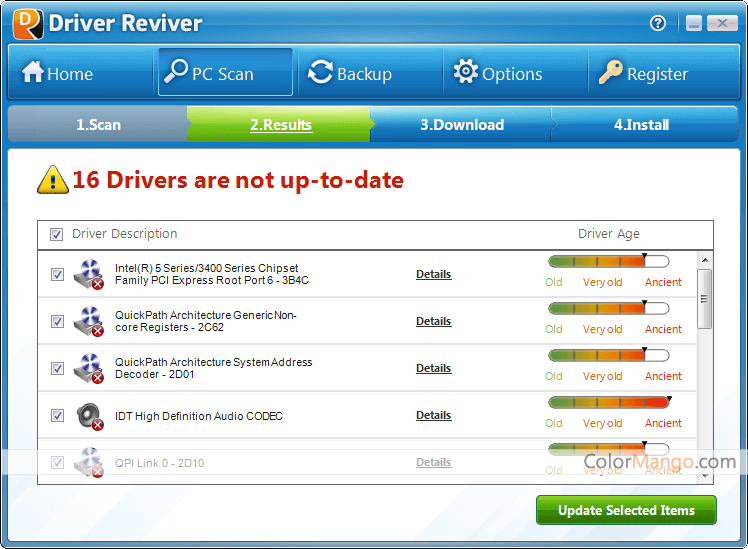Minimize the Driver Reviver window
748x549 pixels.
tap(694, 23)
